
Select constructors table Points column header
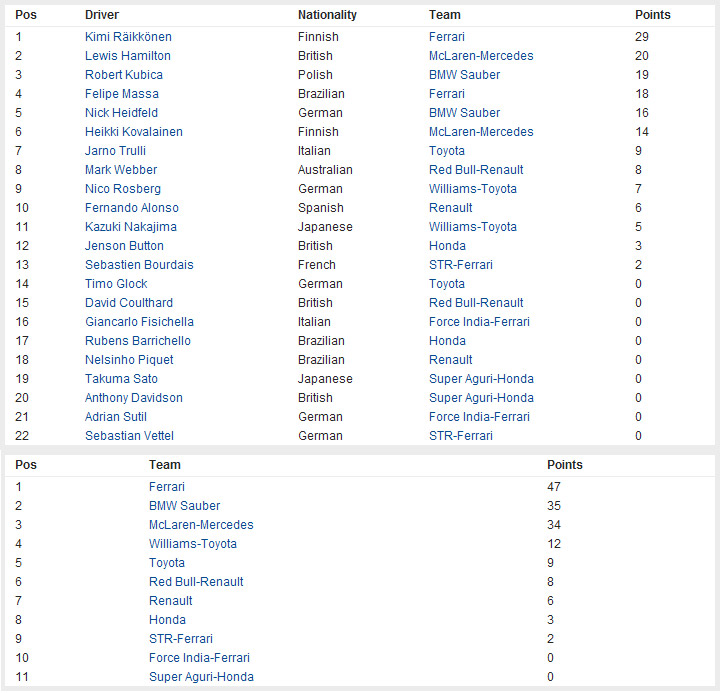point(564,465)
